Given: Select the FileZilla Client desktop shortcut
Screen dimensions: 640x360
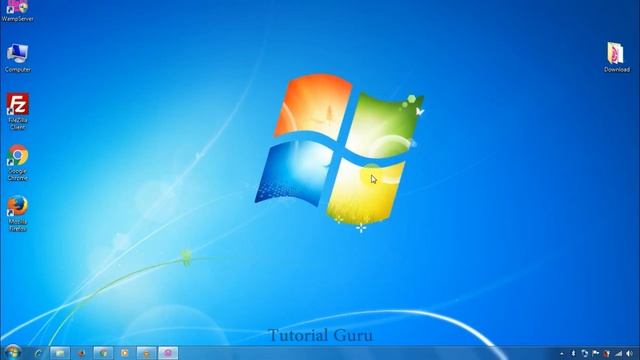Looking at the screenshot, I should click(x=18, y=111).
